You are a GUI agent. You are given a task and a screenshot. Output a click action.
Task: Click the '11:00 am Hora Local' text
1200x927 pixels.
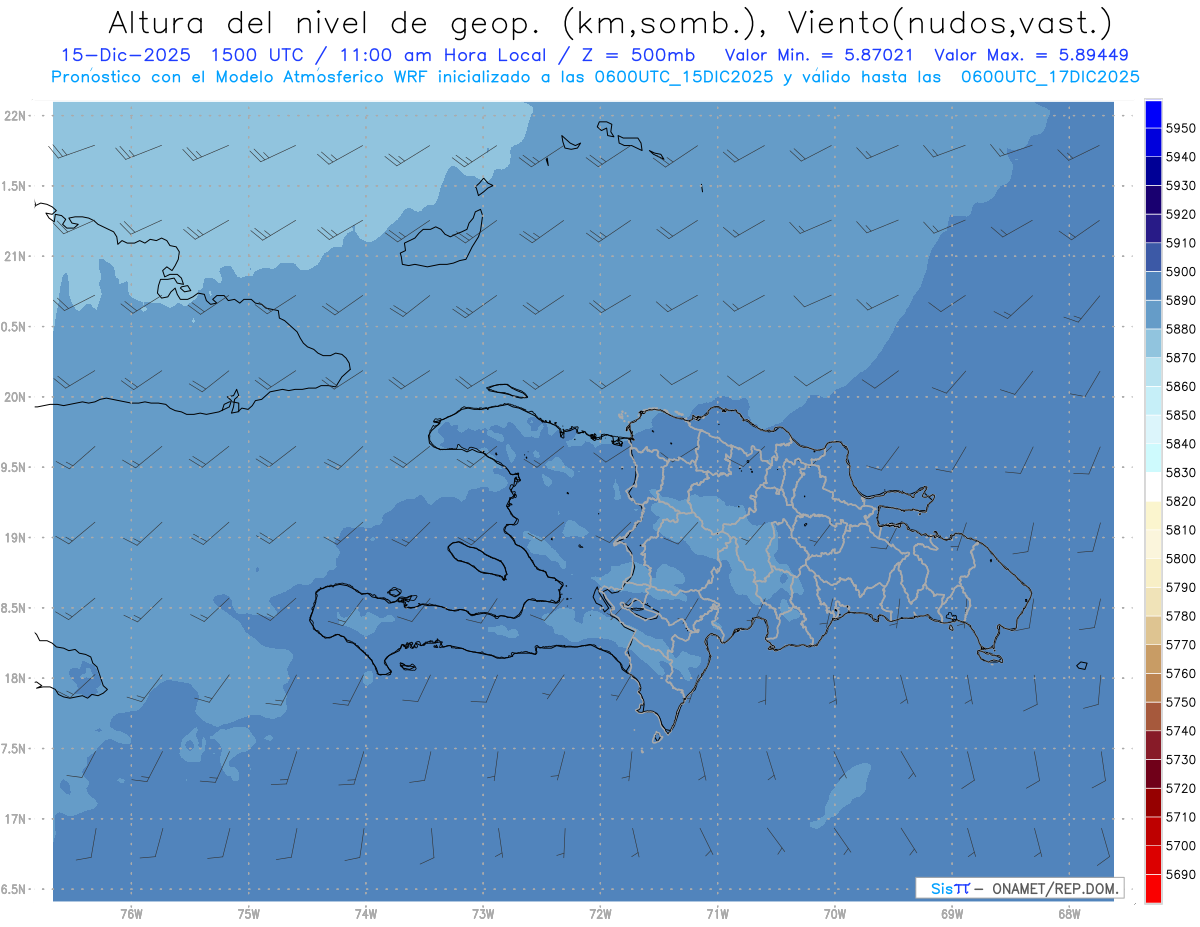(441, 56)
